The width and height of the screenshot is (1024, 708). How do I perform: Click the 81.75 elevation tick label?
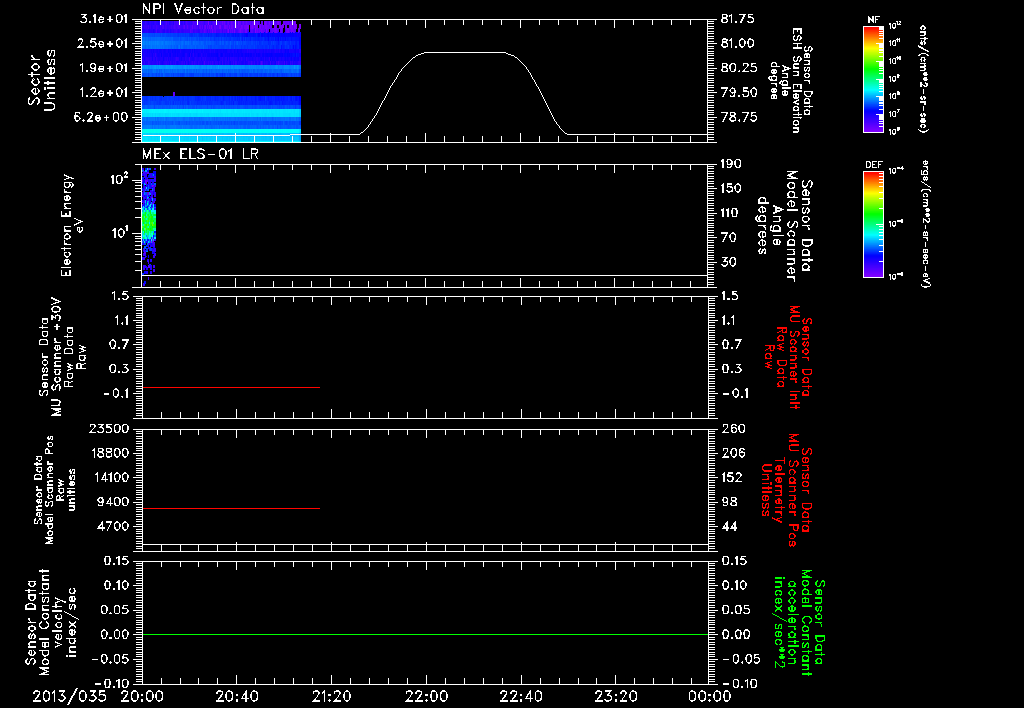coord(737,18)
